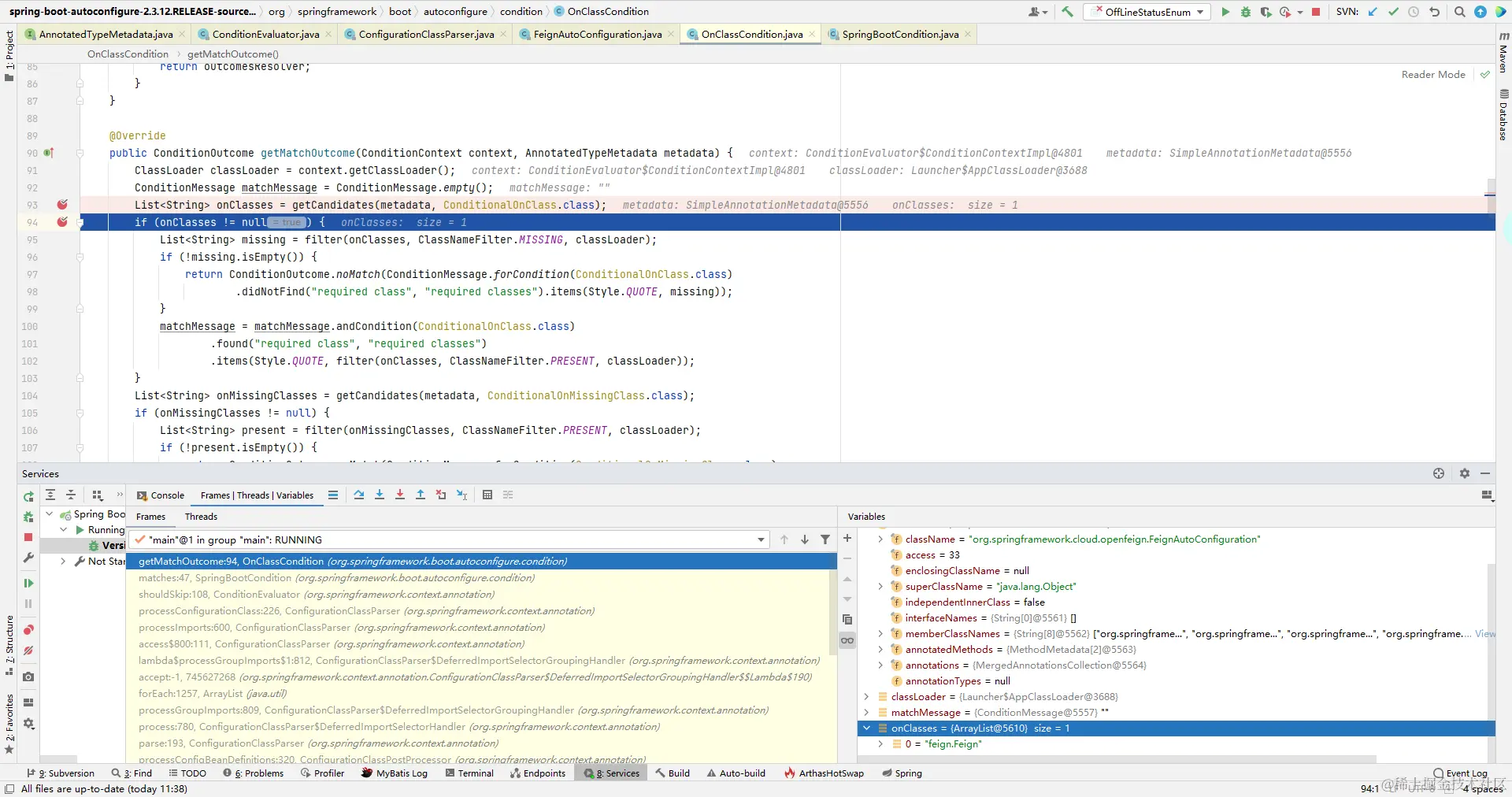Image resolution: width=1512 pixels, height=797 pixels.
Task: Toggle breakpoint on line 94
Action: [x=62, y=222]
